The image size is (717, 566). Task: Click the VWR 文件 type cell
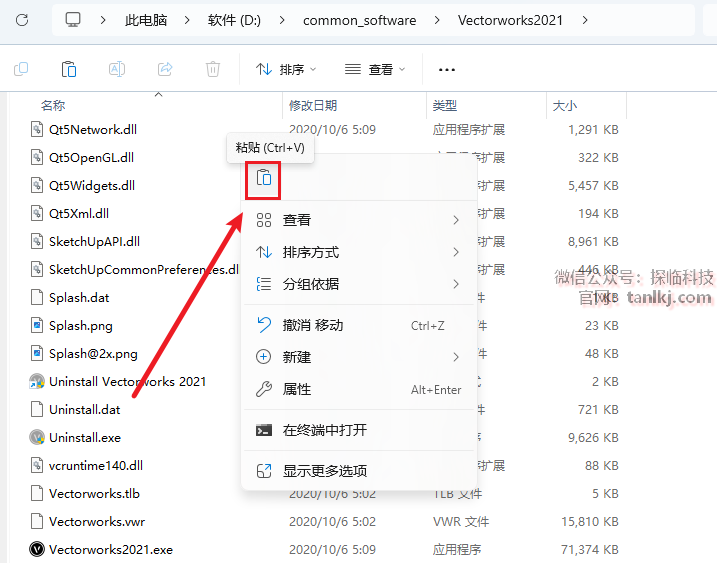pyautogui.click(x=461, y=522)
